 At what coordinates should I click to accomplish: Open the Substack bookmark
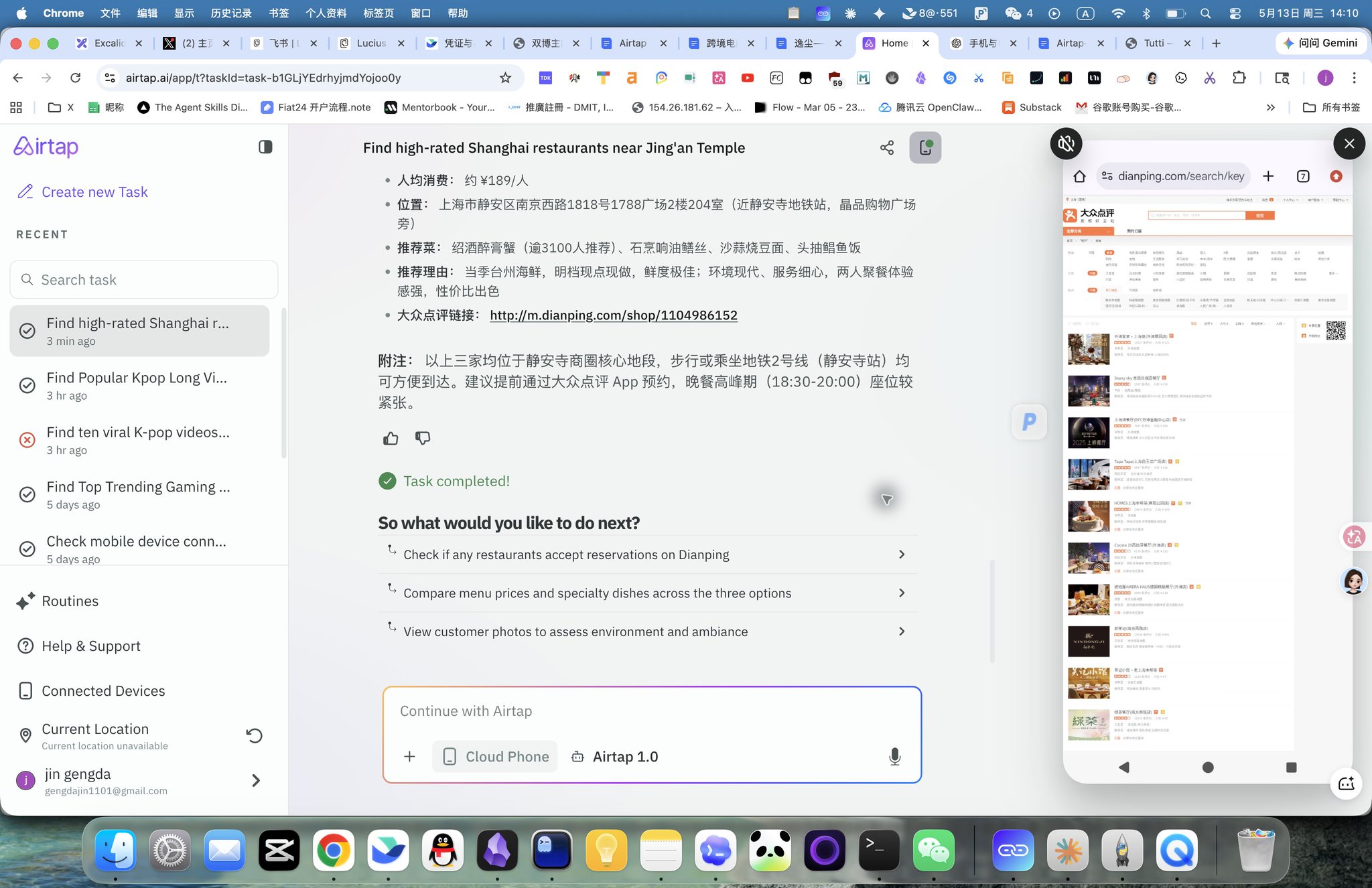pyautogui.click(x=1032, y=107)
